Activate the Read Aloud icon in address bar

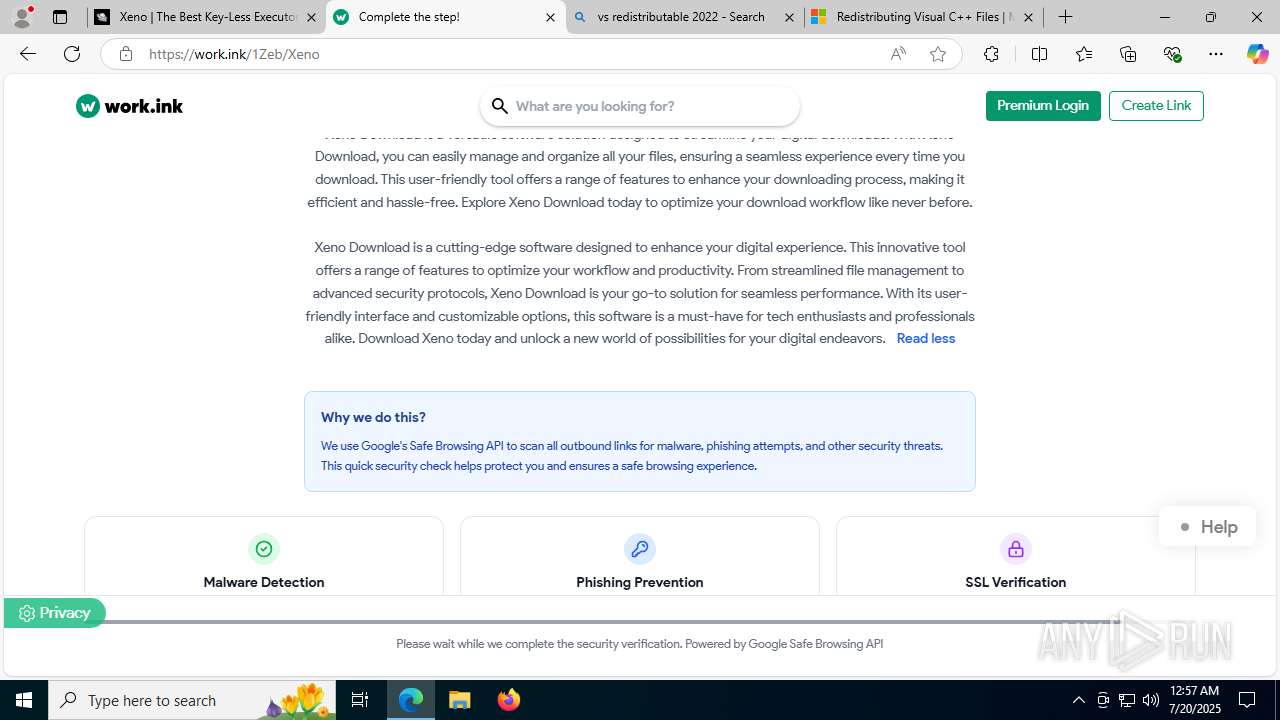click(898, 54)
